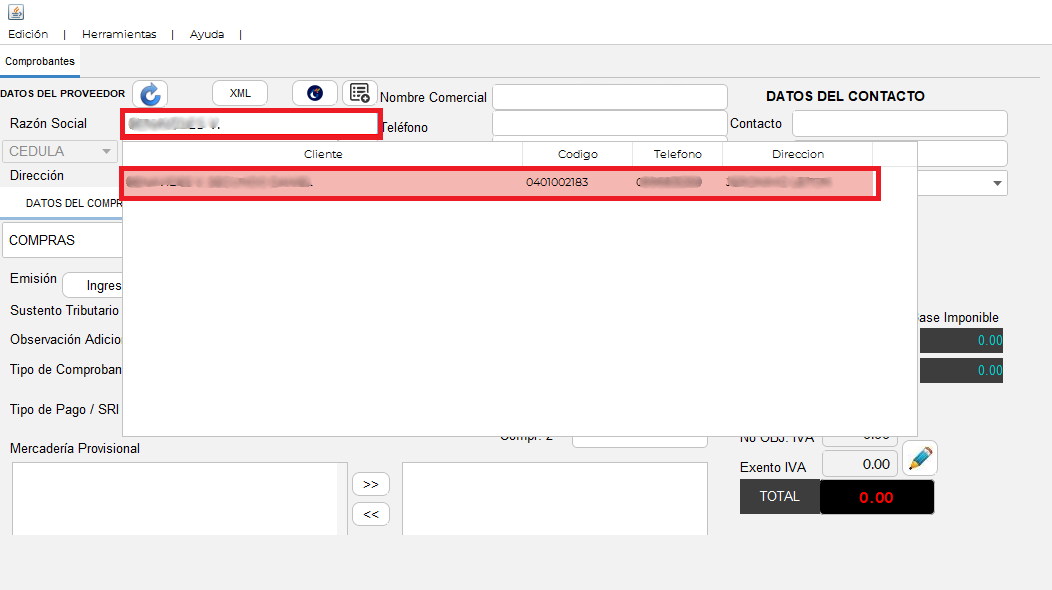
Task: Click the >> move-right button
Action: pyautogui.click(x=371, y=484)
